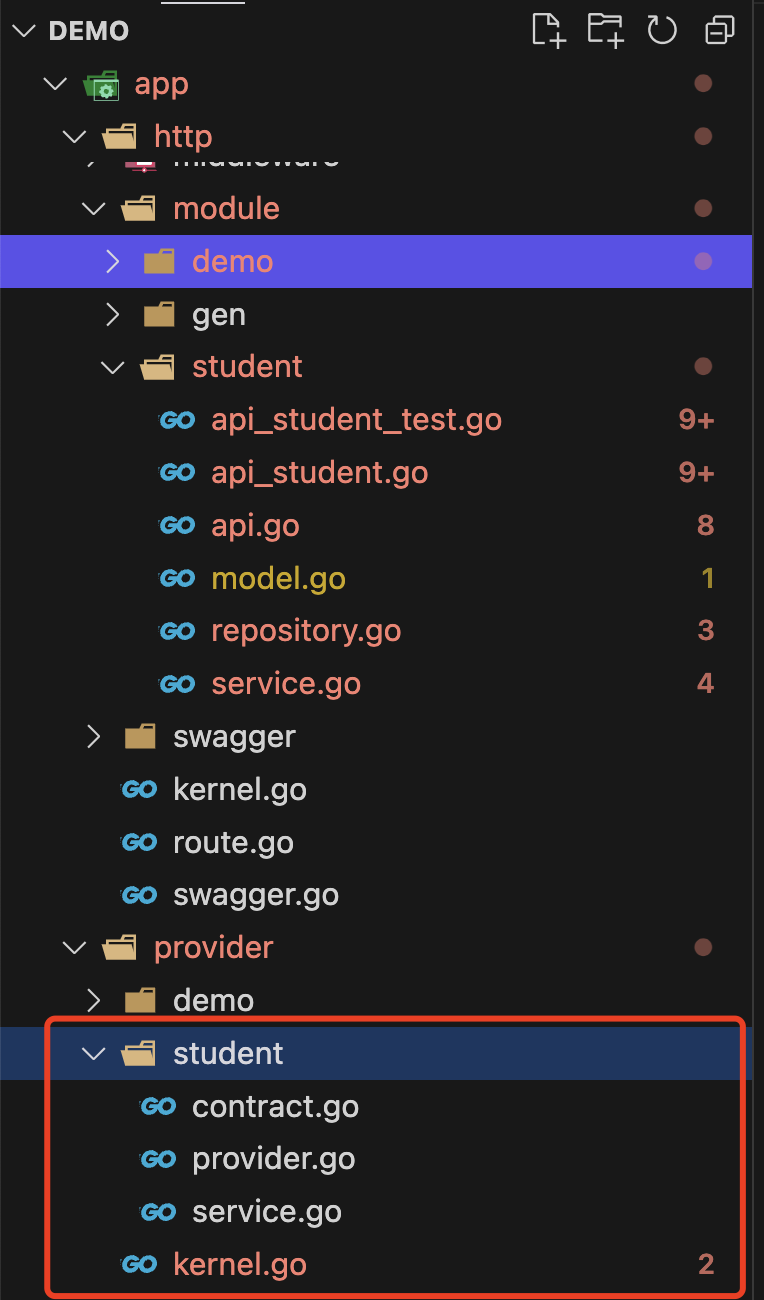Open model.go file
This screenshot has height=1300, width=764.
click(x=278, y=578)
